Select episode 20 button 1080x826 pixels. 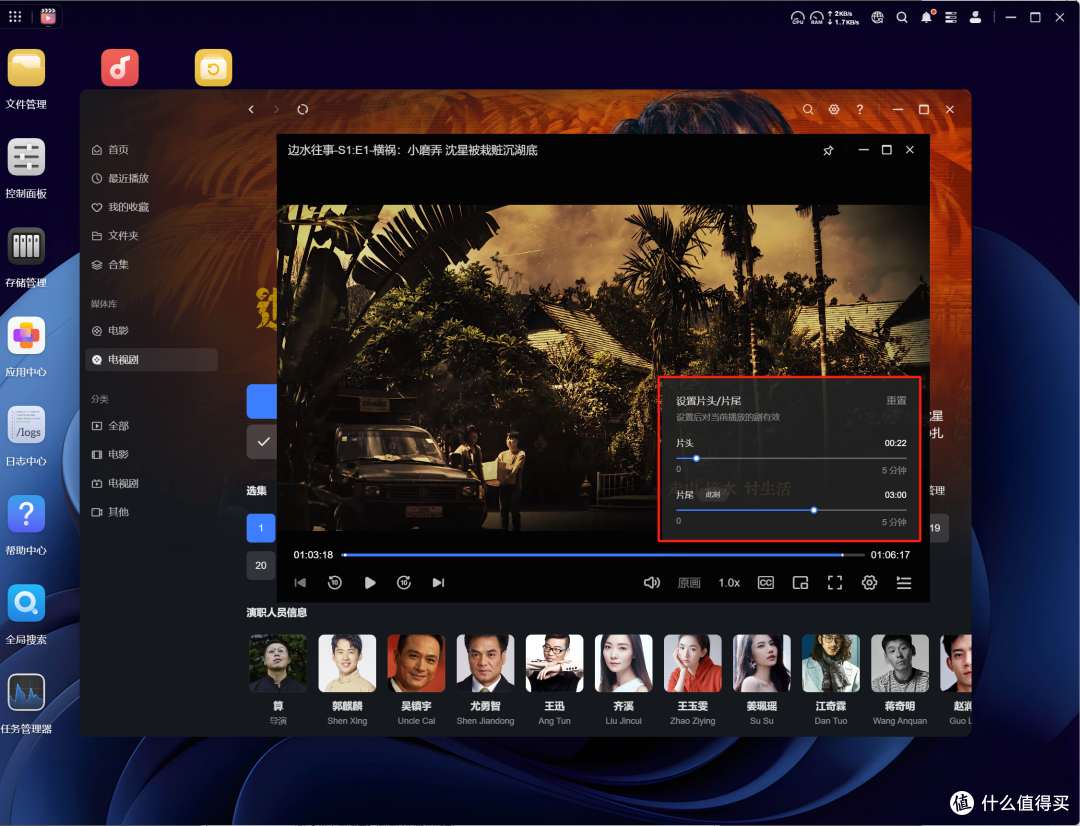261,565
